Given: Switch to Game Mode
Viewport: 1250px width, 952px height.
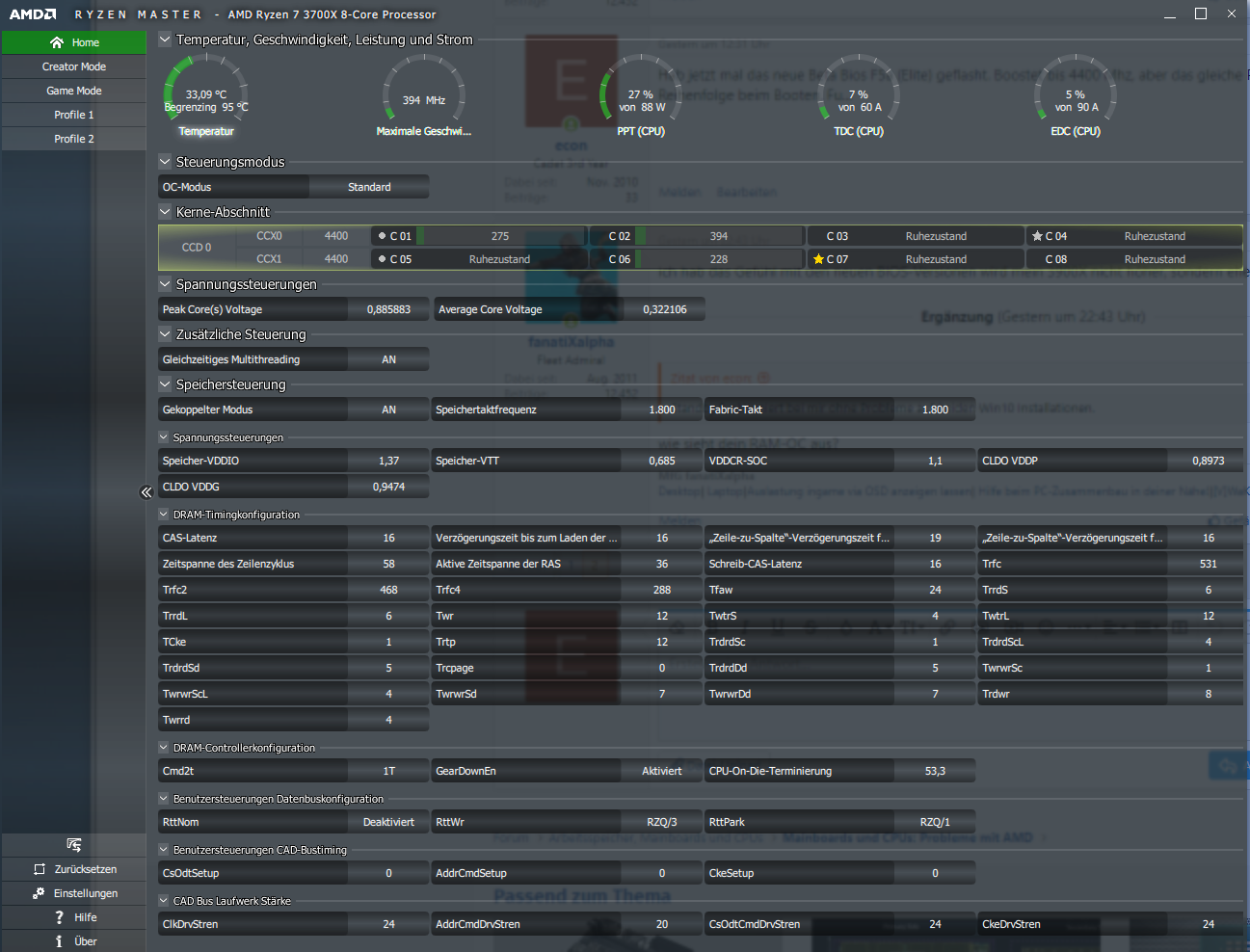Looking at the screenshot, I should (x=74, y=91).
